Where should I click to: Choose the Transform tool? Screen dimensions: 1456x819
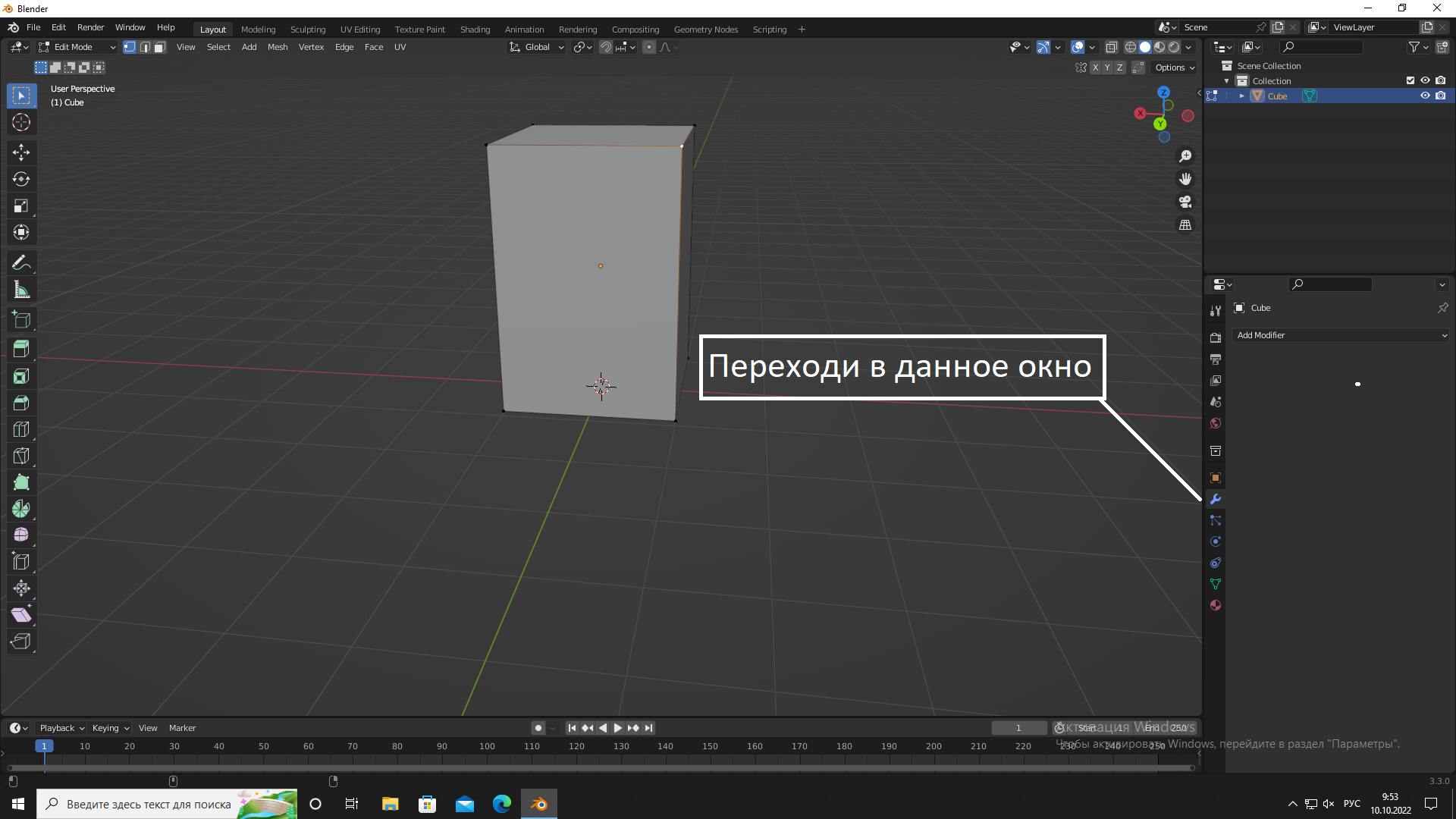[21, 232]
